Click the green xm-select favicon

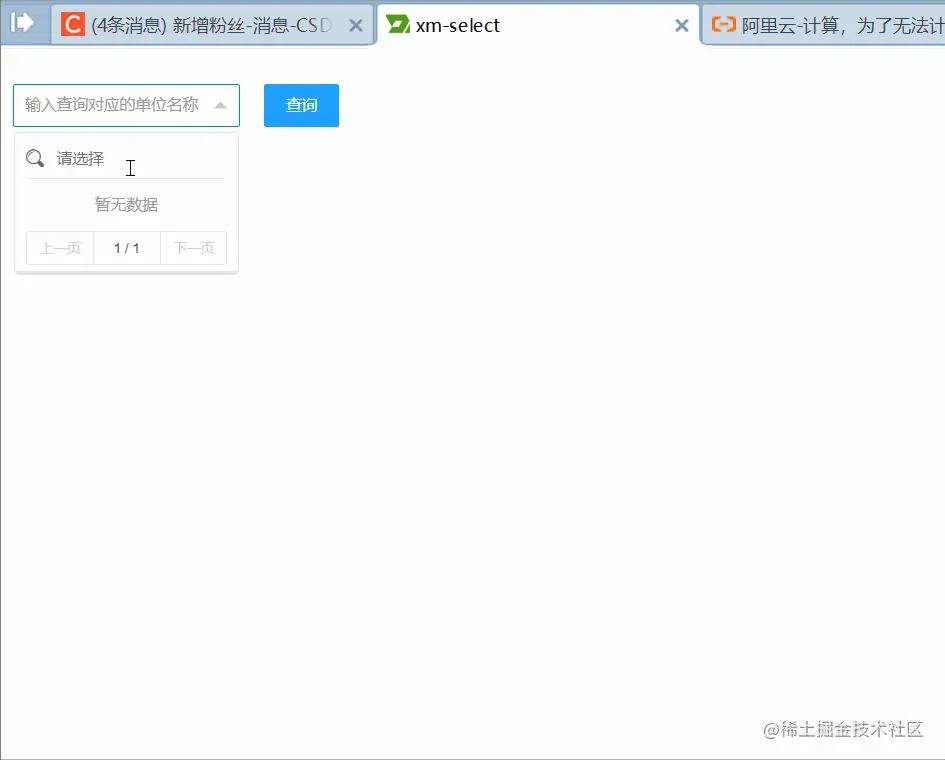tap(398, 24)
